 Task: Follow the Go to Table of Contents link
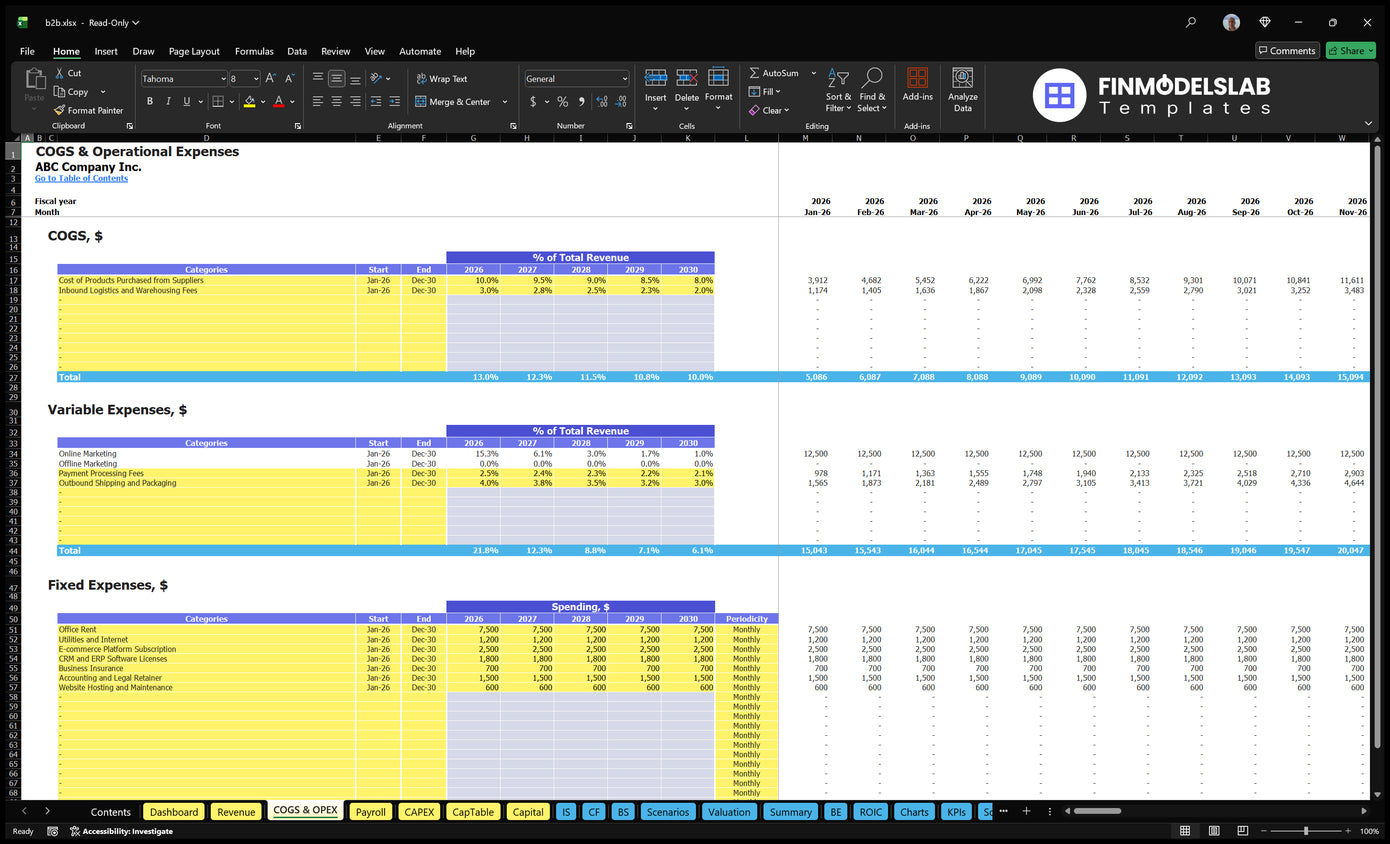coord(81,177)
